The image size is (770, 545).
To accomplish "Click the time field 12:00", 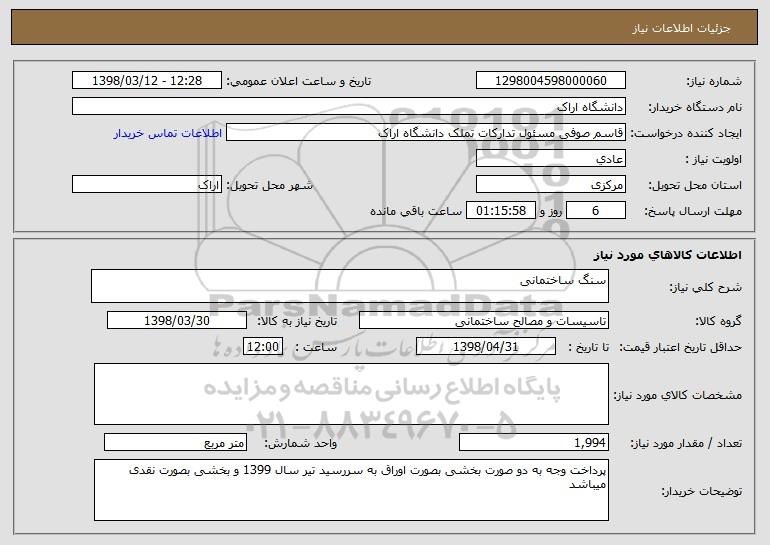I will point(263,346).
